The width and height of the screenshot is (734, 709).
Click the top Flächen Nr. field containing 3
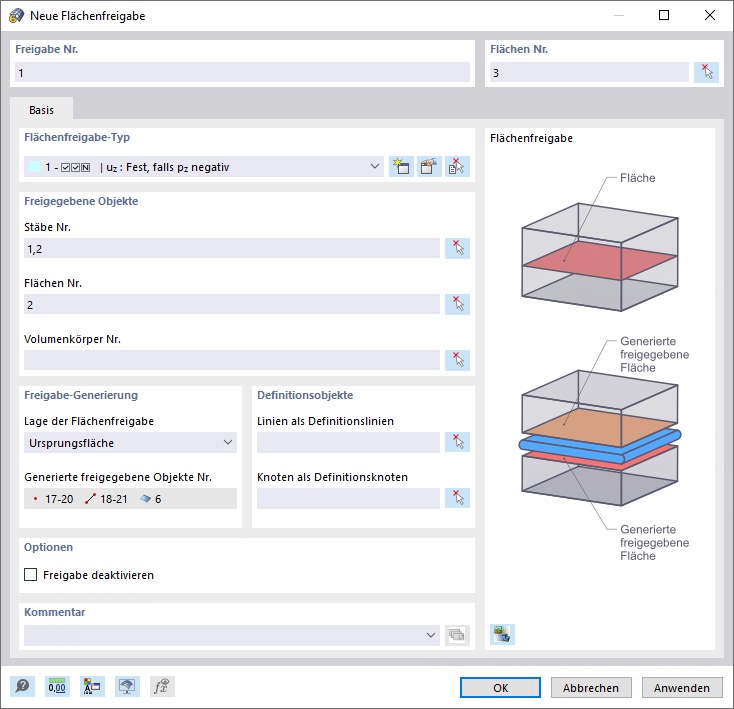tap(589, 73)
